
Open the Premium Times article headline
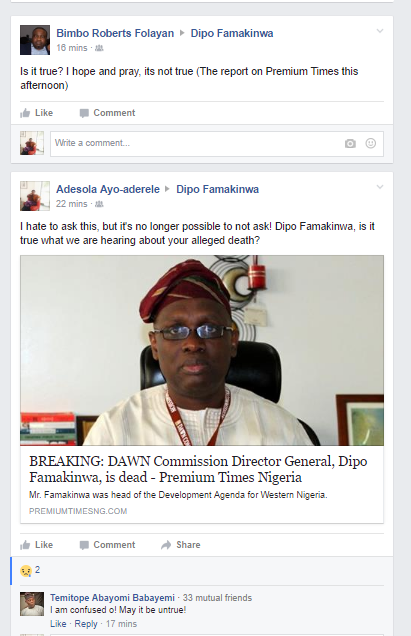pyautogui.click(x=198, y=469)
